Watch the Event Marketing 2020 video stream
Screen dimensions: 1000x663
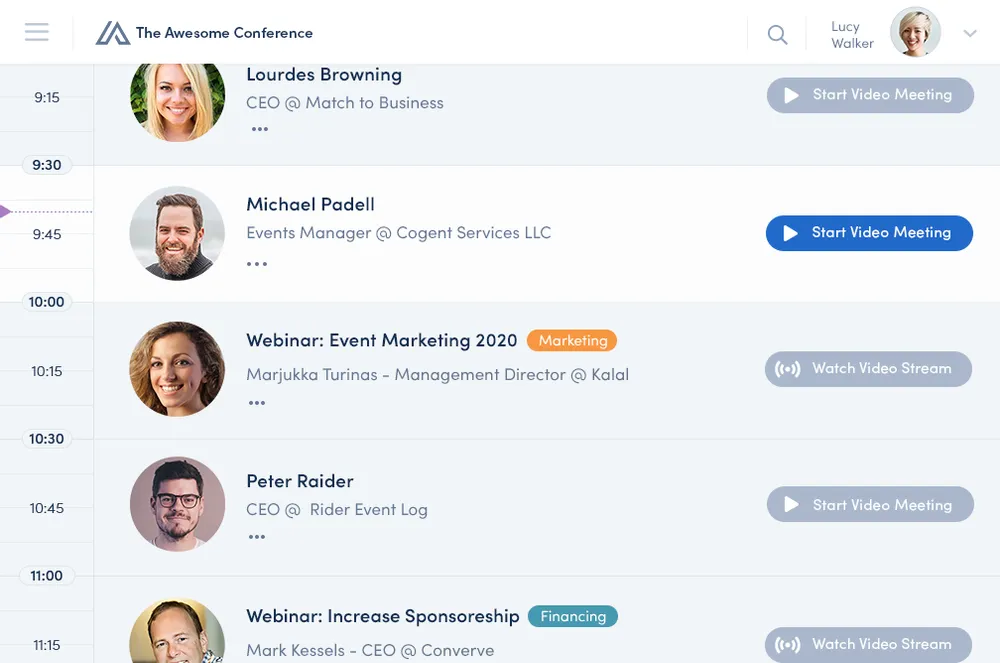(868, 369)
